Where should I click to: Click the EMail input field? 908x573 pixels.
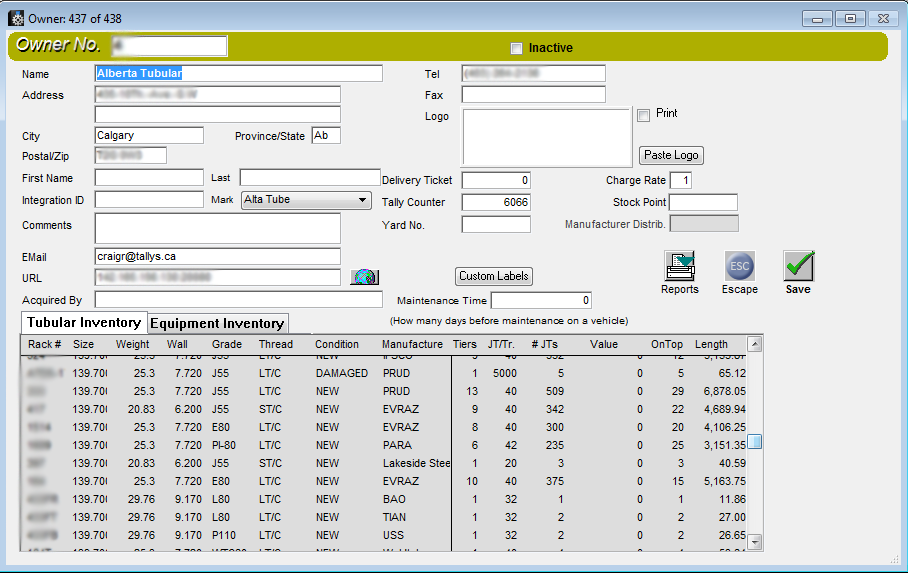[218, 256]
